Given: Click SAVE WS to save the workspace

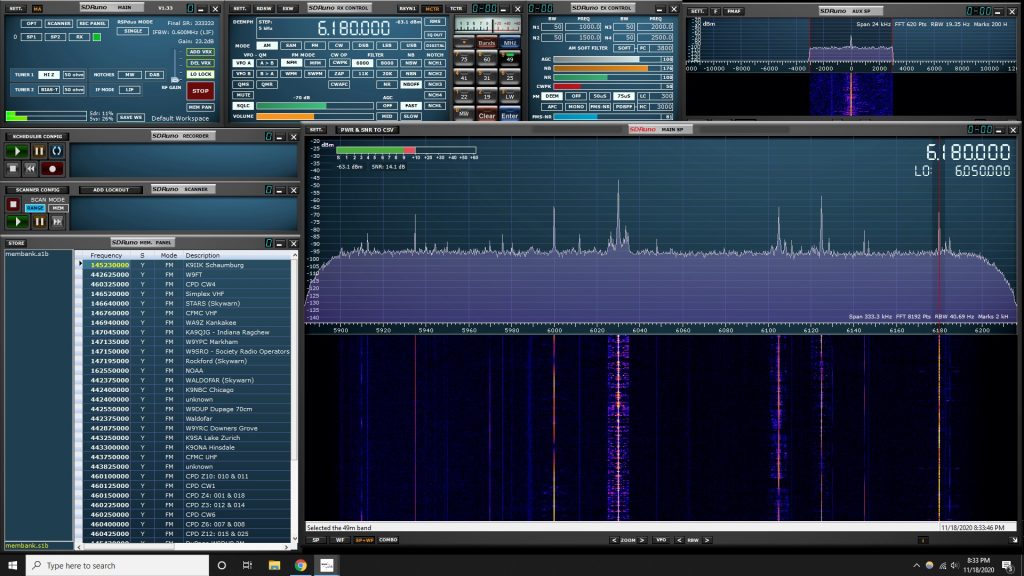Looking at the screenshot, I should pyautogui.click(x=131, y=118).
